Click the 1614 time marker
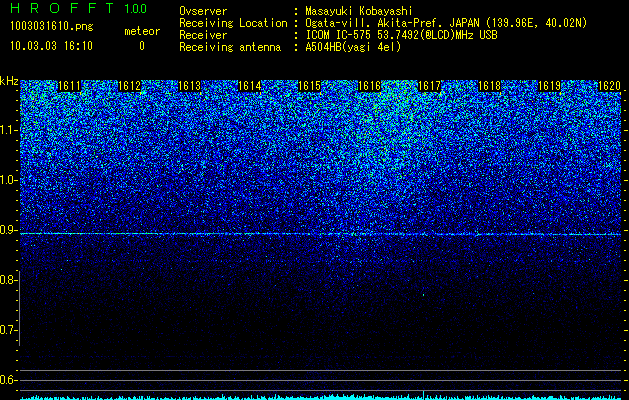Viewport: 629px width, 400px height. (250, 86)
